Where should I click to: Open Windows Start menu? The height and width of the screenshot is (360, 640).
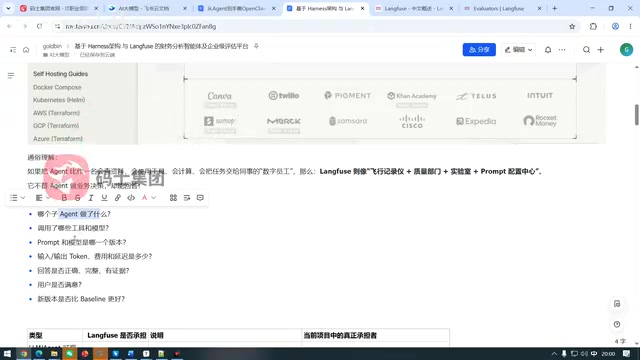point(7,354)
